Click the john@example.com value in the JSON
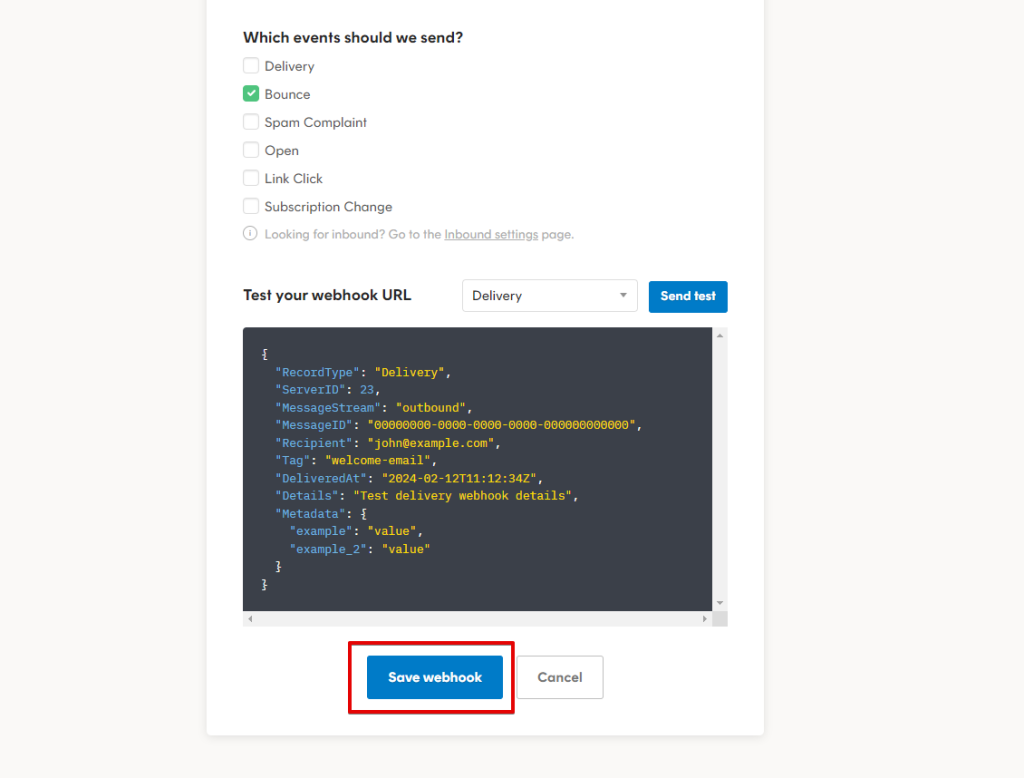1024x778 pixels. click(x=432, y=443)
